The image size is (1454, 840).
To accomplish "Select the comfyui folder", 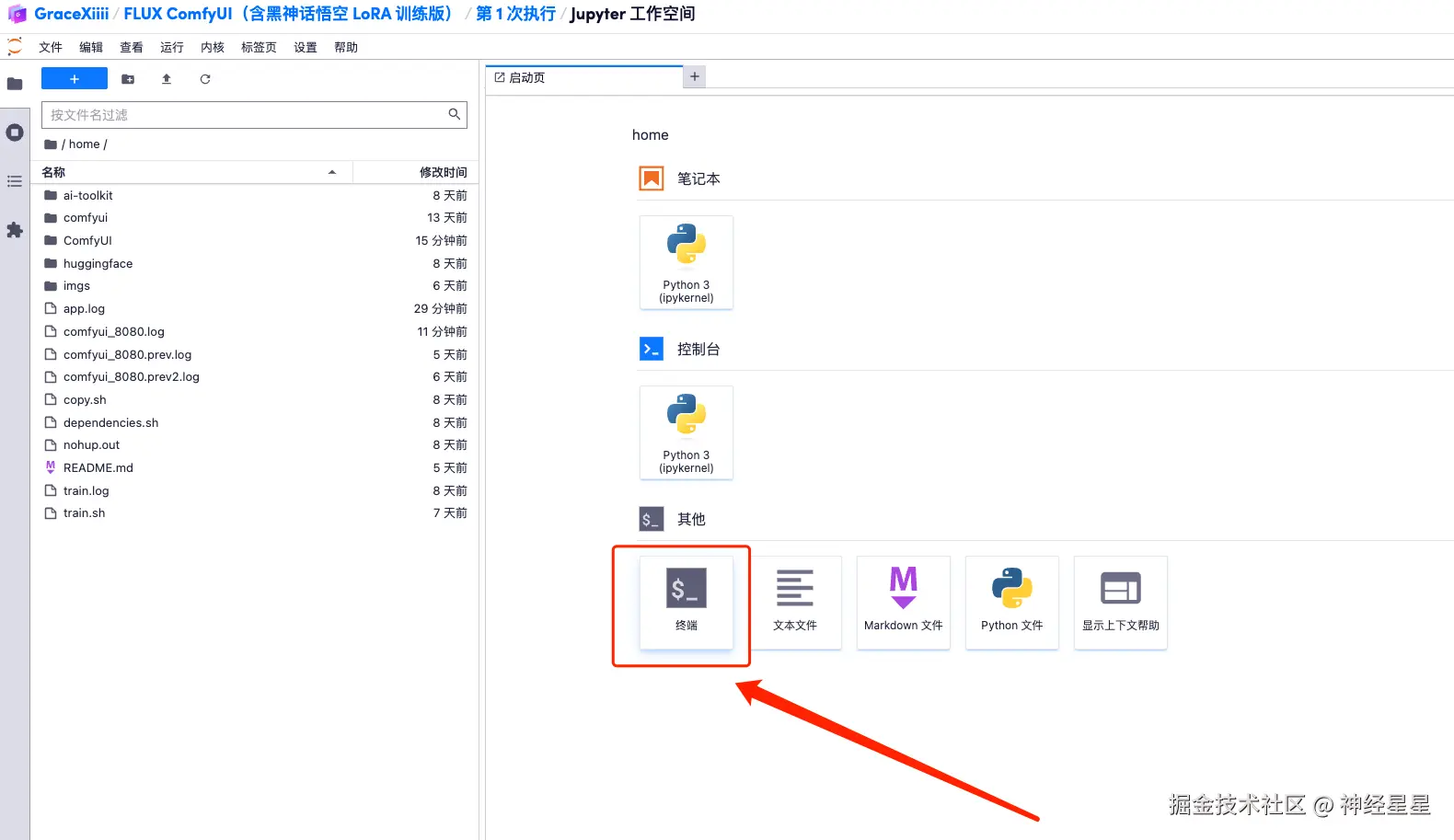I will (255, 218).
